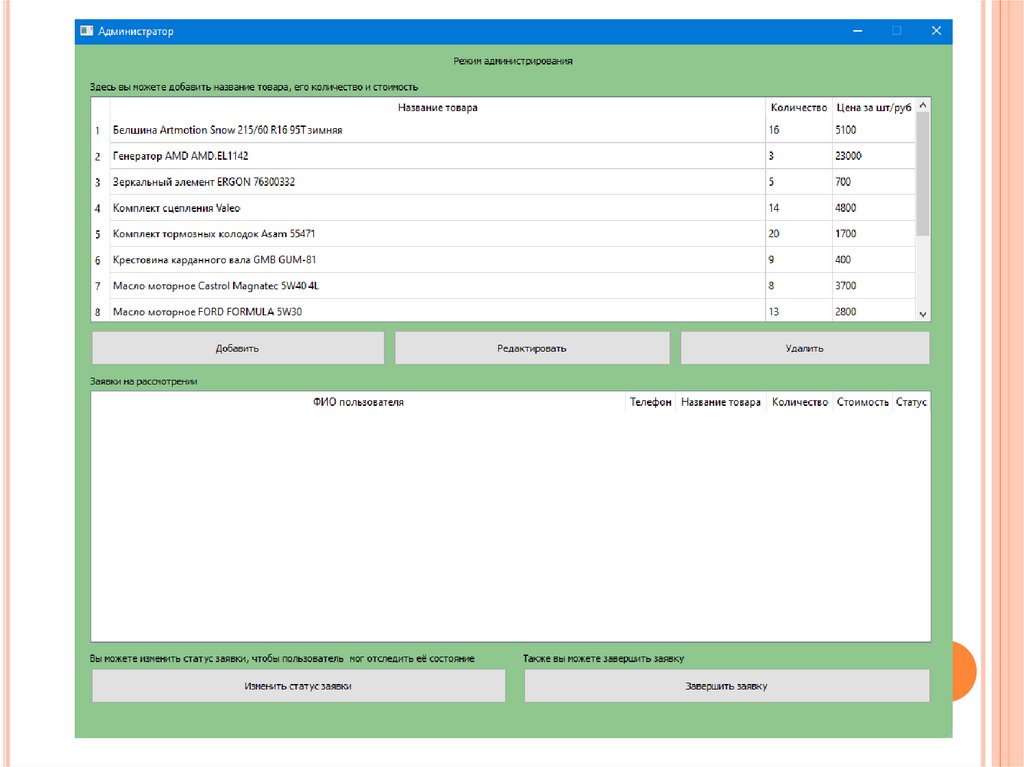Image resolution: width=1024 pixels, height=767 pixels.
Task: Click the Администратор window app icon
Action: [86, 31]
